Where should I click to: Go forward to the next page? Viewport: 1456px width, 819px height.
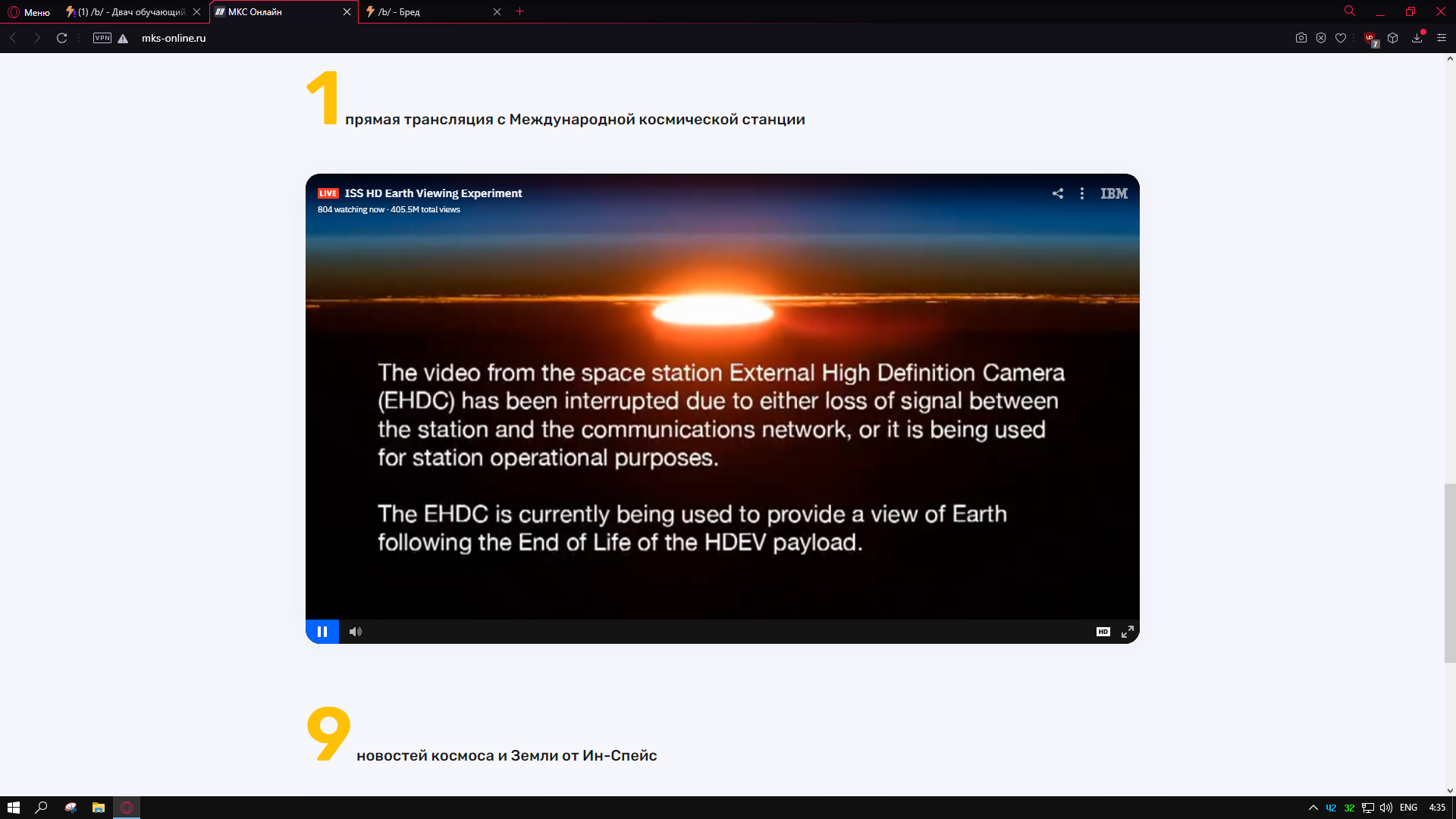click(37, 38)
